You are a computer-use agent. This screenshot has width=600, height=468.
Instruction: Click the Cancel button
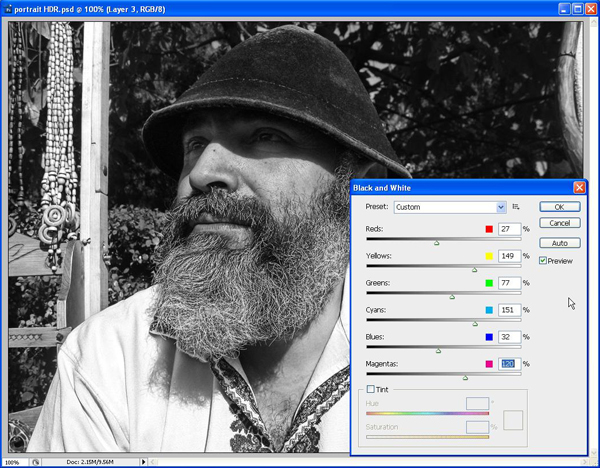click(x=559, y=223)
